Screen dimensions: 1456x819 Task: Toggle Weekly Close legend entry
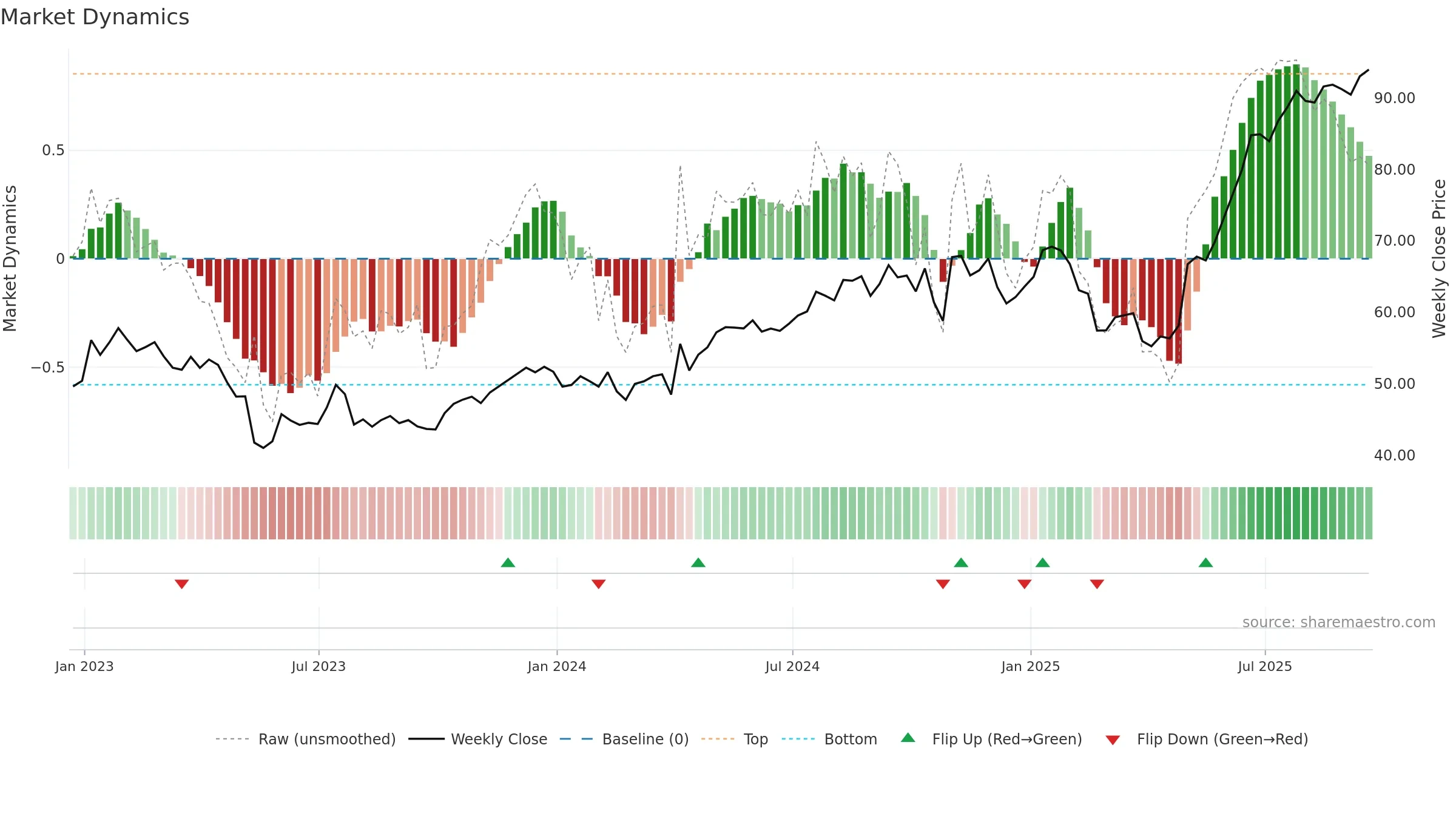coord(478,739)
